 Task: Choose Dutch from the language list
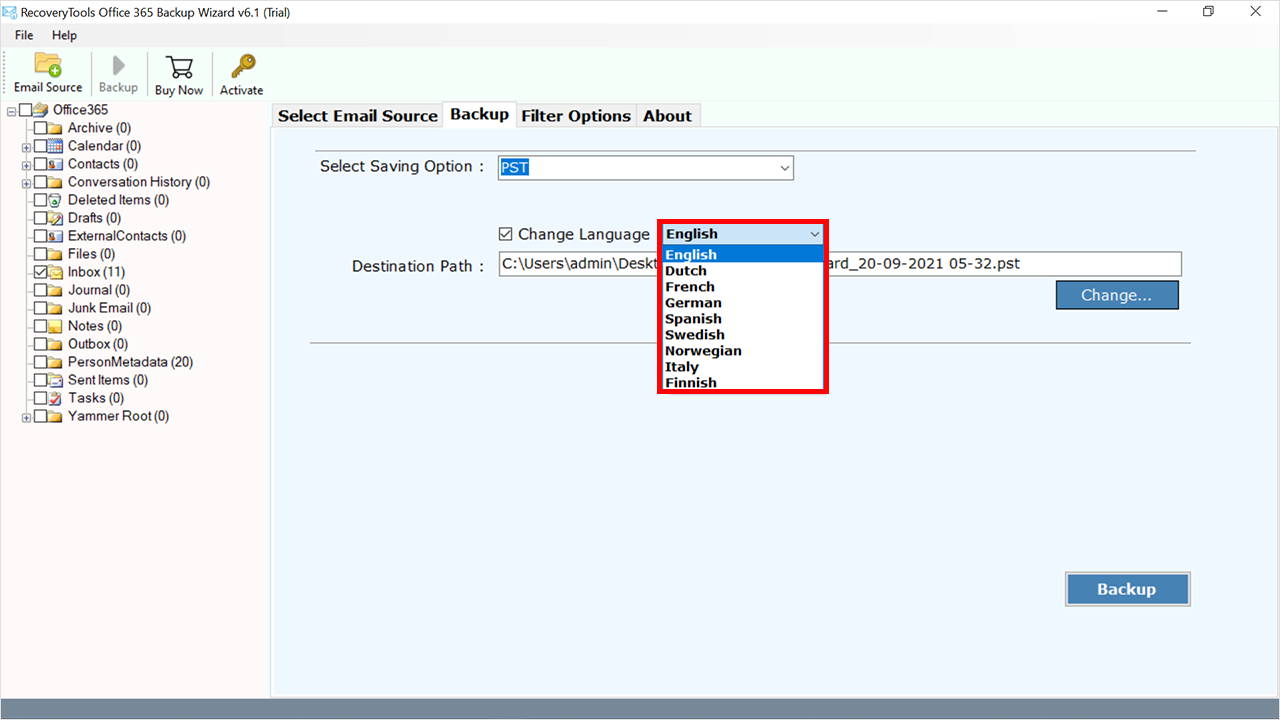[x=742, y=271]
